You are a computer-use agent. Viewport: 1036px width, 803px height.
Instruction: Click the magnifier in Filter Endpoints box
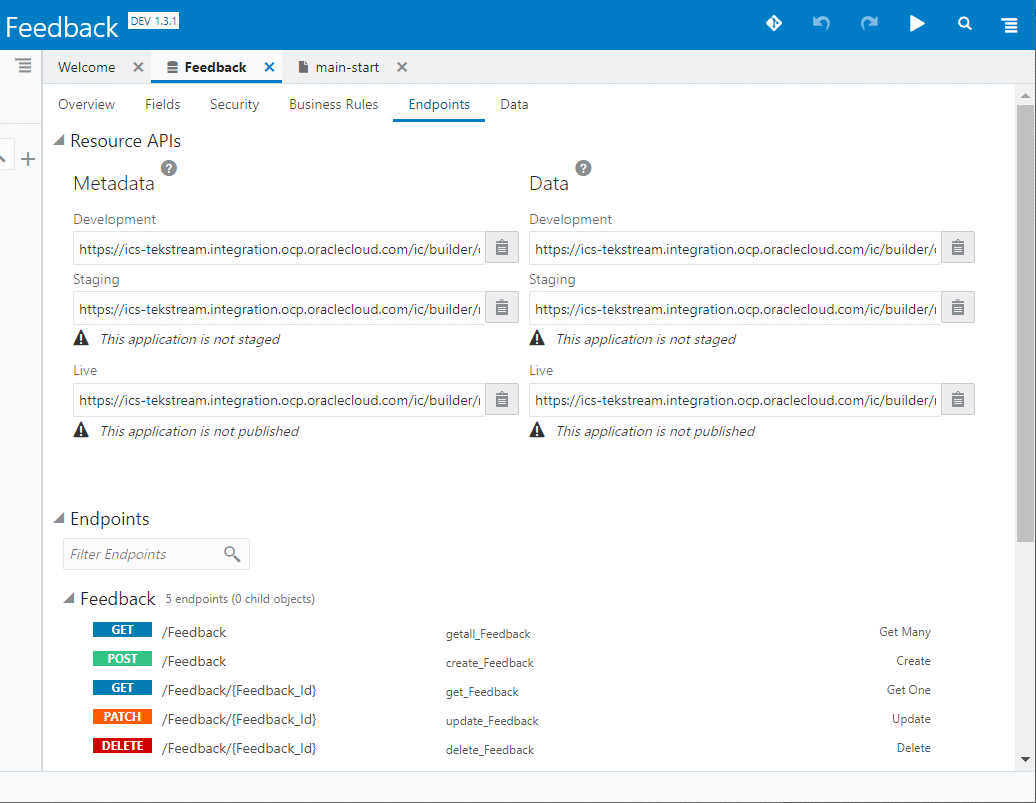[x=232, y=554]
